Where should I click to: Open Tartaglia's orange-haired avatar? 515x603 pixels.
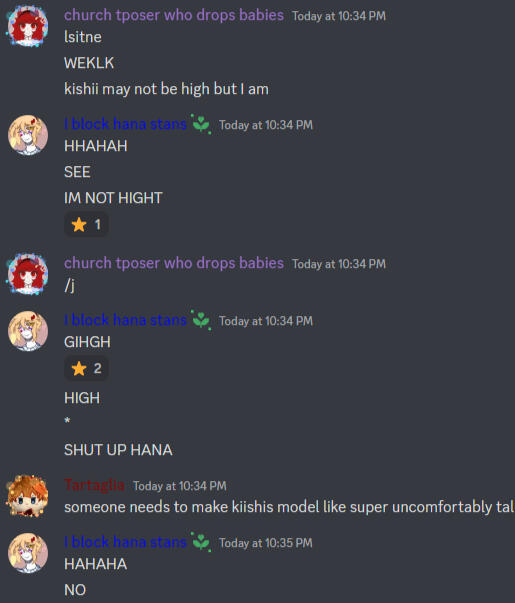tap(28, 496)
